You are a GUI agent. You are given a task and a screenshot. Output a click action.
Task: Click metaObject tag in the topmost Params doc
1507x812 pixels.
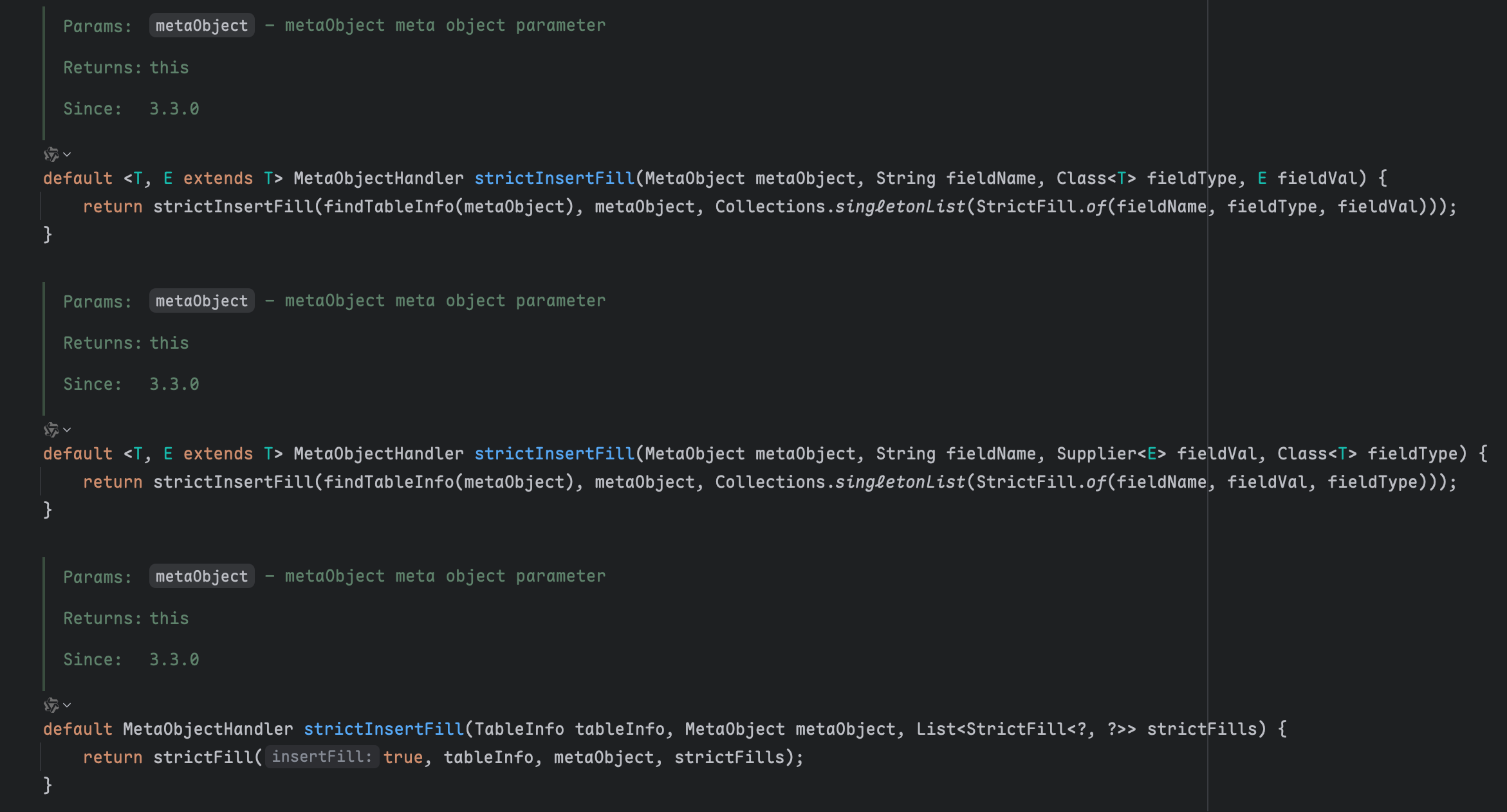point(201,26)
